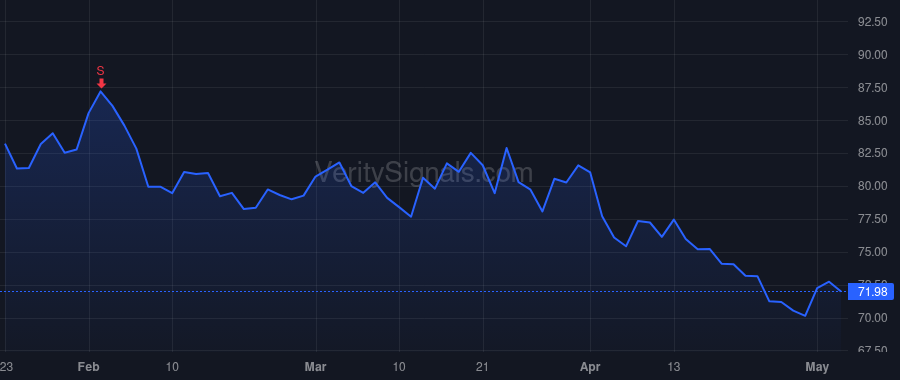Click the 75.00 price axis label
The image size is (900, 380).
tap(872, 252)
